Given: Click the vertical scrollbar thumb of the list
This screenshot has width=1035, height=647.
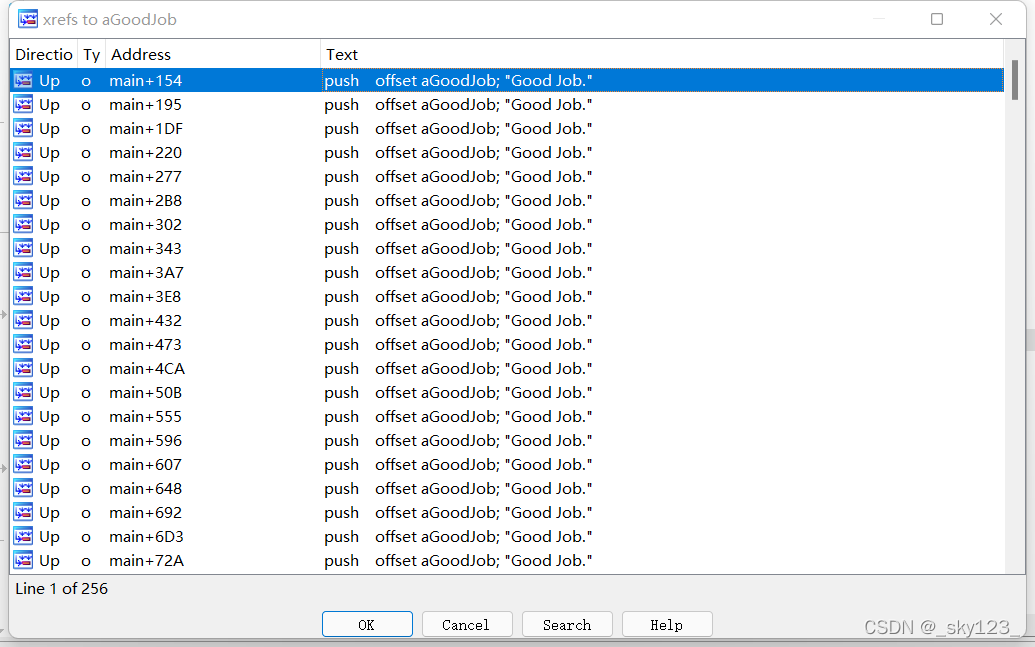Looking at the screenshot, I should tap(1015, 81).
